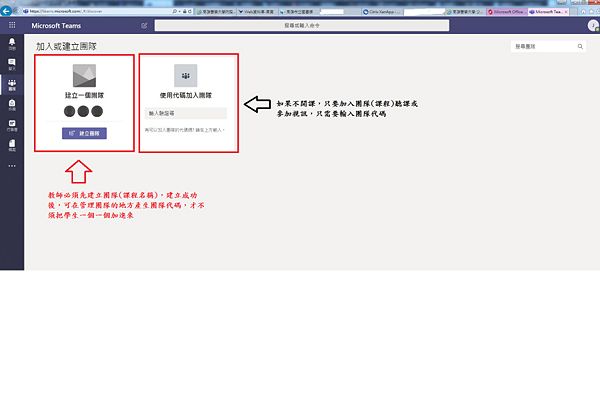Open the user profile avatar menu
Image resolution: width=600 pixels, height=413 pixels.
(590, 24)
